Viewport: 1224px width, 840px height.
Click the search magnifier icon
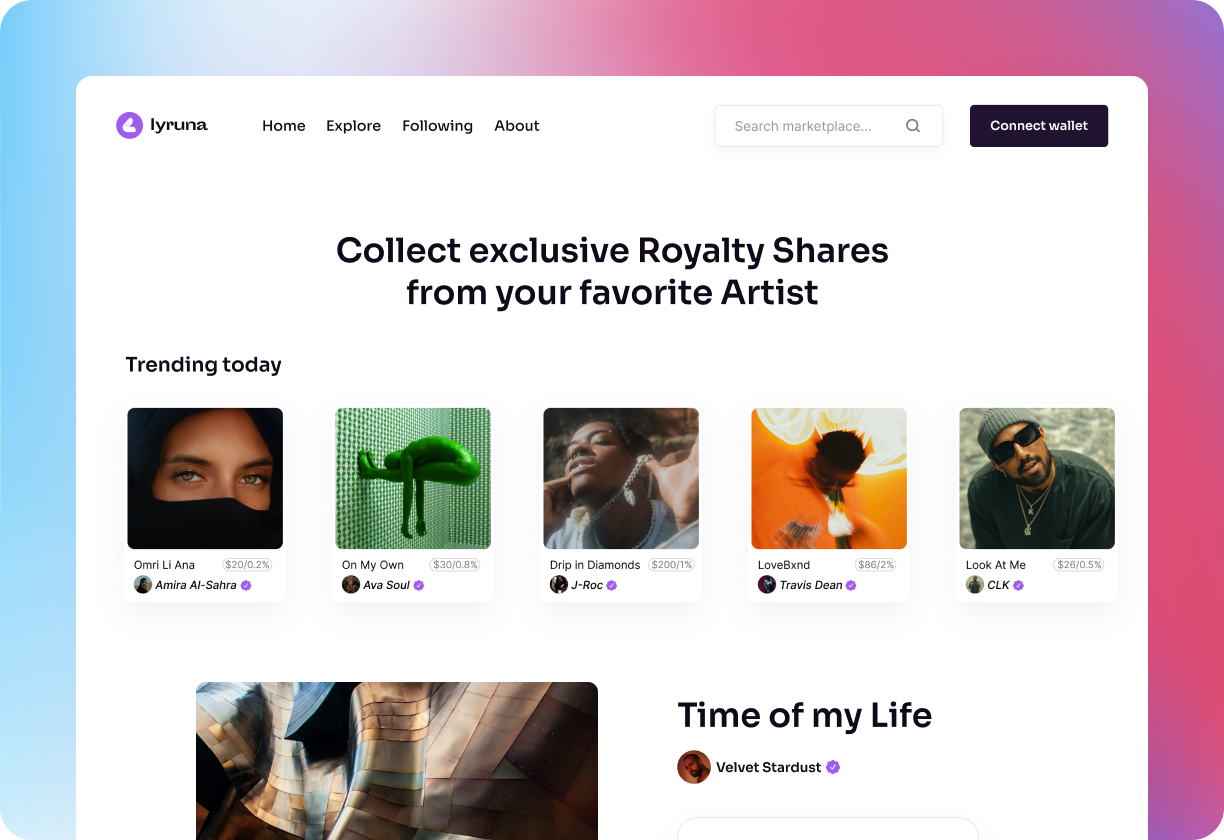click(x=912, y=126)
